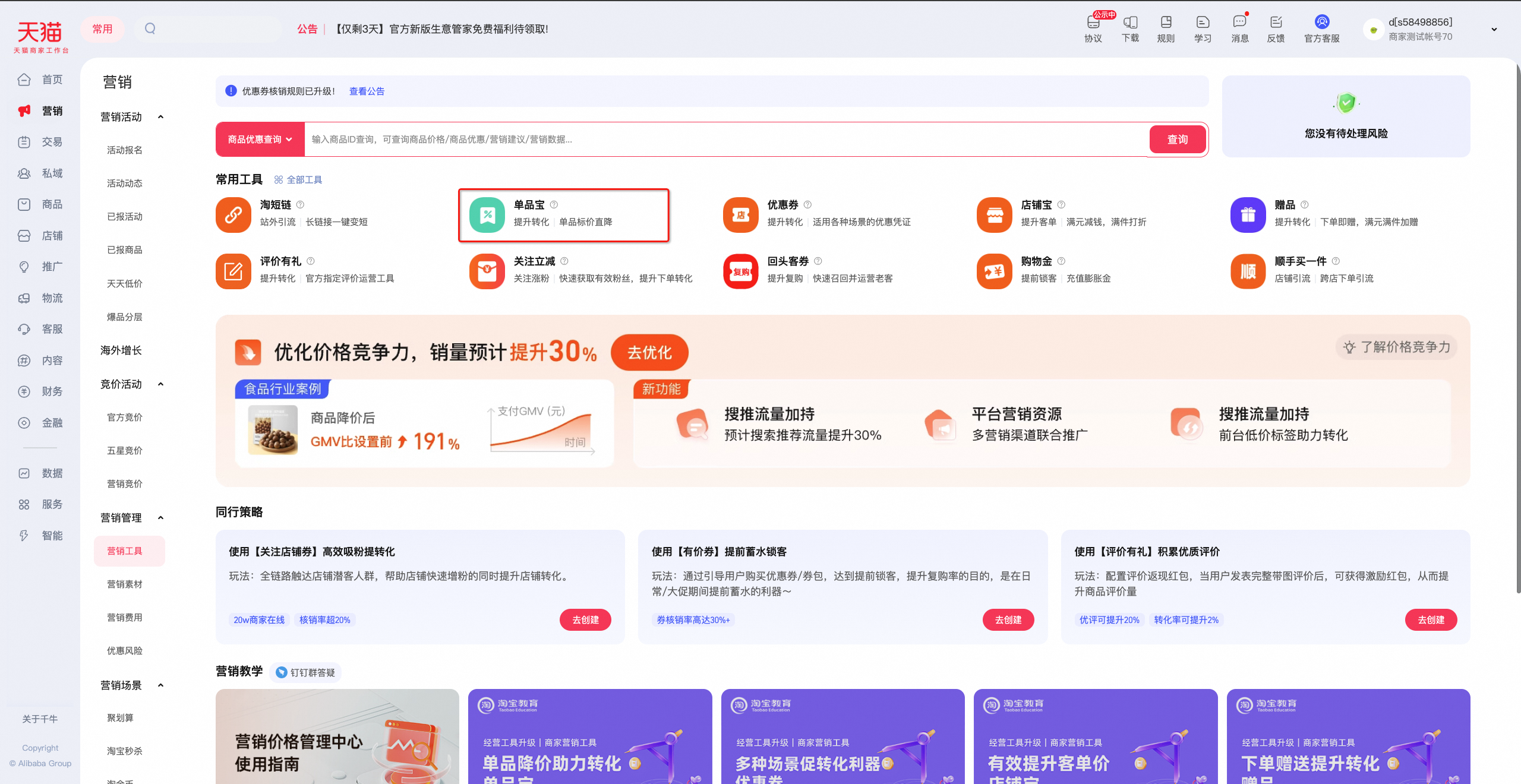The width and height of the screenshot is (1521, 784).
Task: Open 商品 in left navigation
Action: [40, 204]
